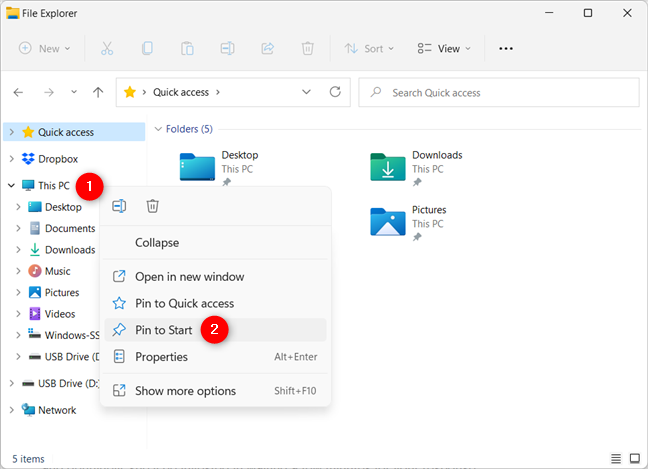Choose Collapse from the context menu
This screenshot has width=648, height=469.
(215, 243)
